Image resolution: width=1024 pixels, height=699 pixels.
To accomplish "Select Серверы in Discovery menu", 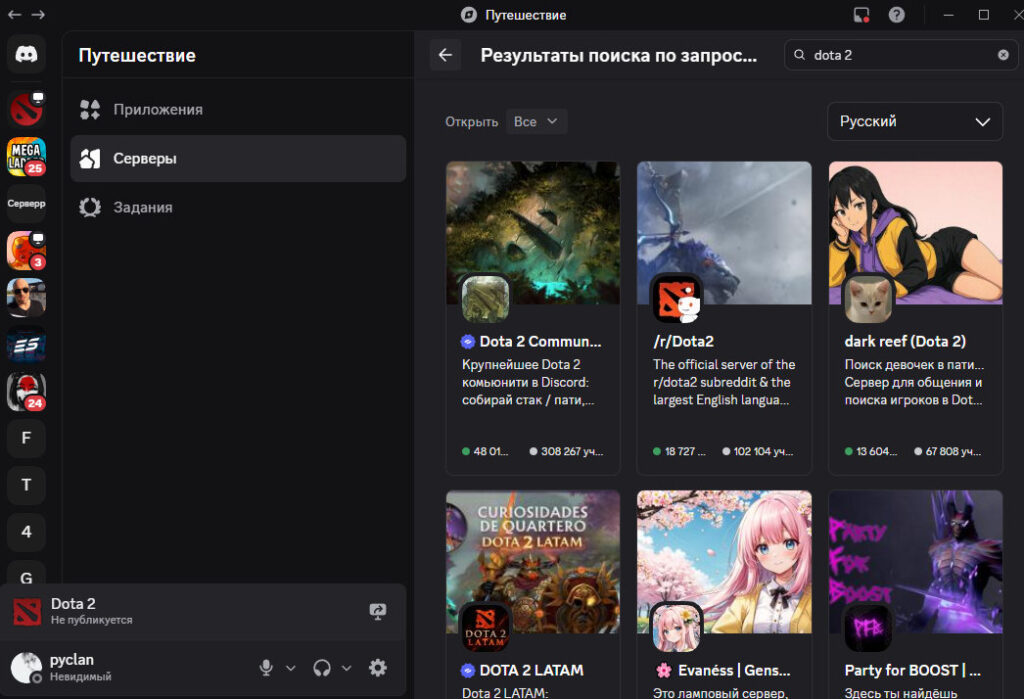I will click(238, 159).
